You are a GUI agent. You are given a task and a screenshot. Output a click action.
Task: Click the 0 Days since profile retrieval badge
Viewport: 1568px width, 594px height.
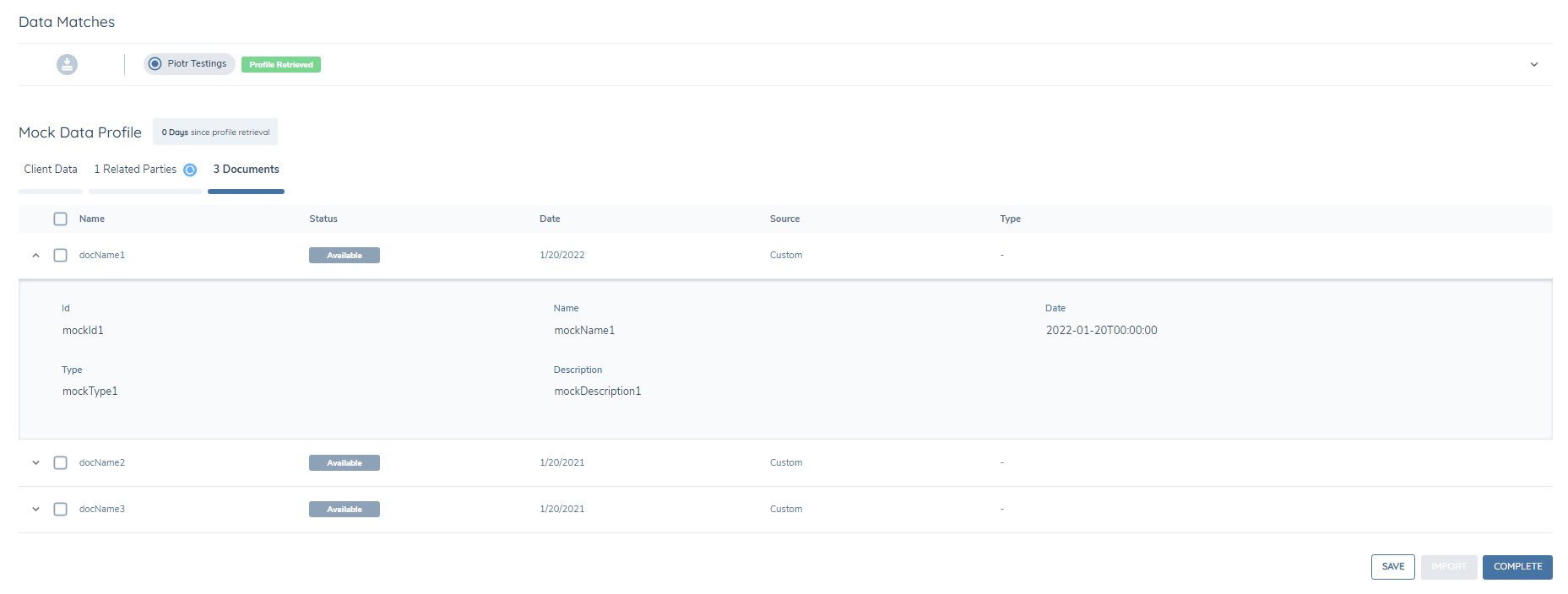click(215, 132)
